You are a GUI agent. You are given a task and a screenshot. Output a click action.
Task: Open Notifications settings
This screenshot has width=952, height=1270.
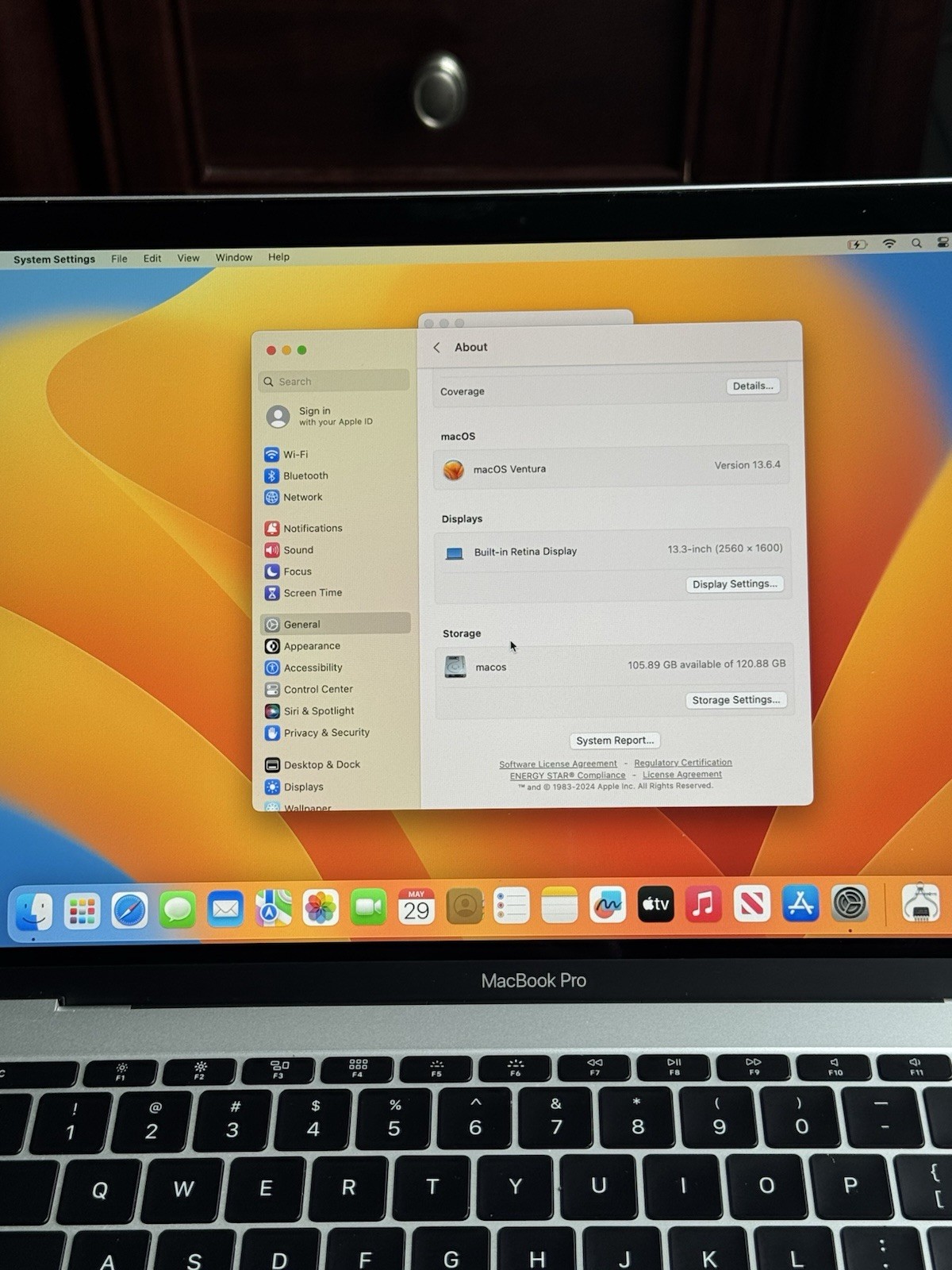point(336,528)
